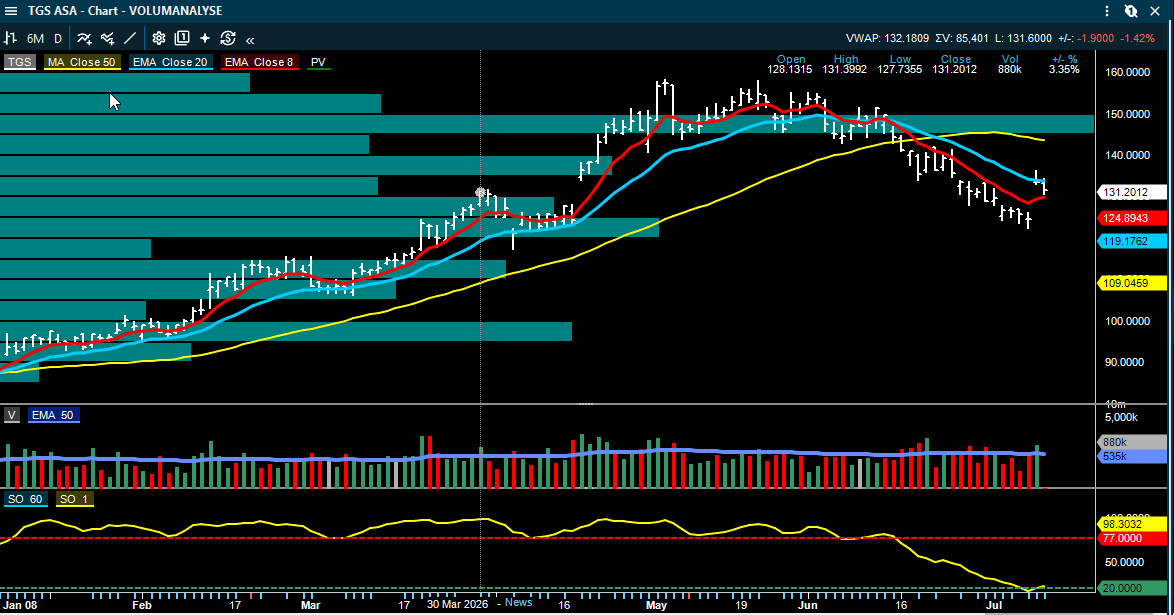Click the May label on the time axis
This screenshot has width=1174, height=615.
point(656,605)
